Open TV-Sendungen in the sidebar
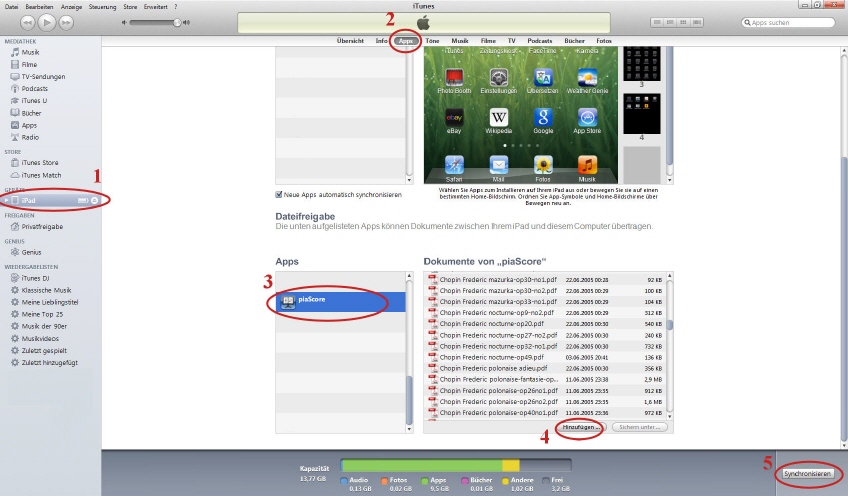848x496 pixels. point(43,77)
